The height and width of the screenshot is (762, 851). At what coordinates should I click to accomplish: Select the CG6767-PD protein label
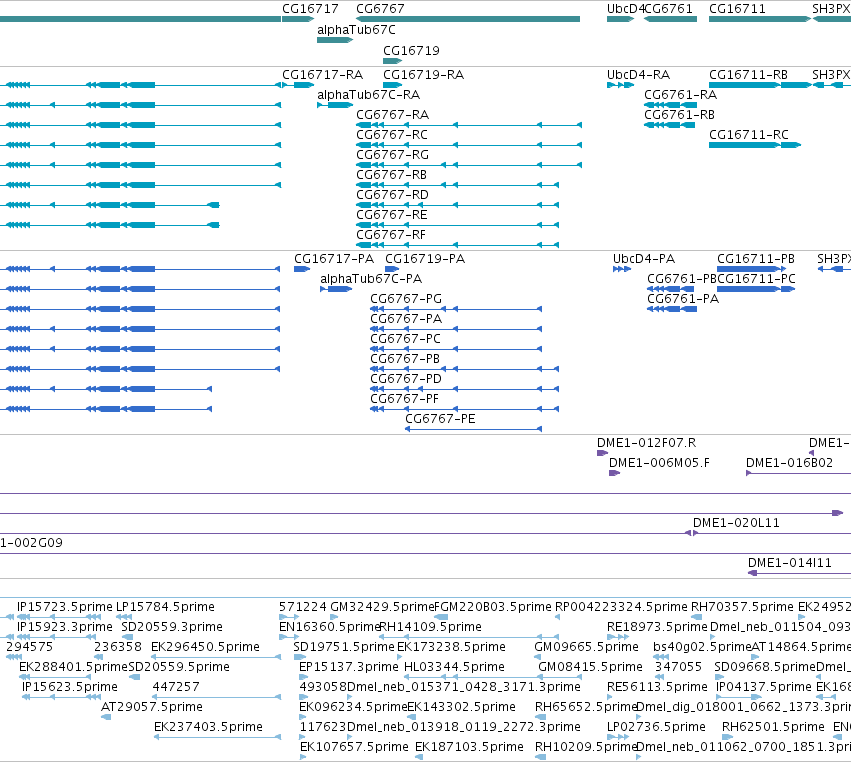406,378
